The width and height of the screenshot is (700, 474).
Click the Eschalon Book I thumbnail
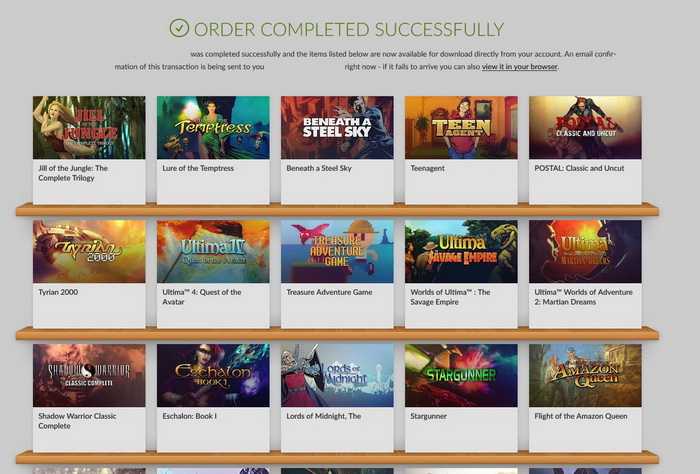tap(213, 375)
